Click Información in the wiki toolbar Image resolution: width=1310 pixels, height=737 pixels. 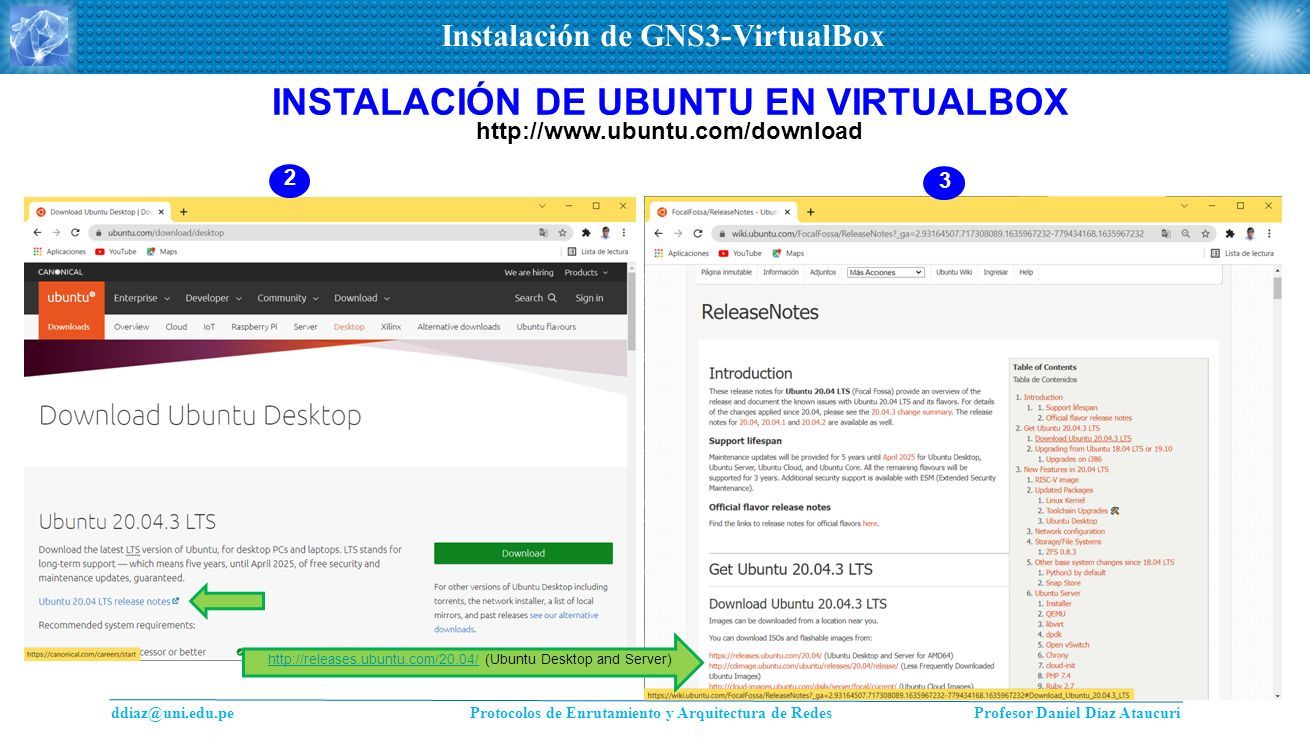click(x=781, y=272)
